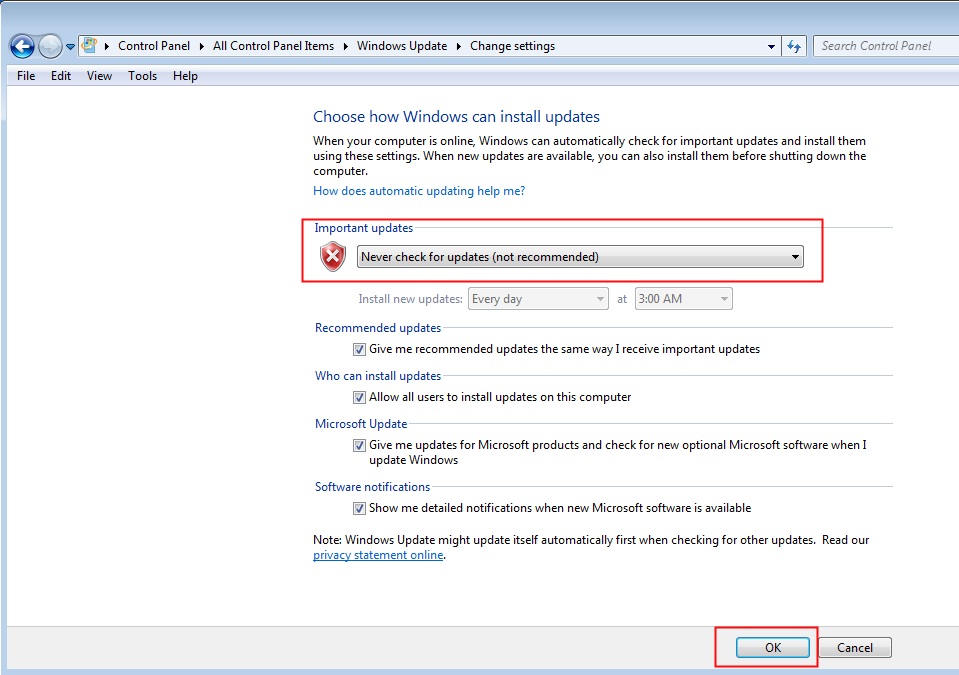Click the 'Software notifications' section label
This screenshot has height=675, width=959.
(x=372, y=487)
